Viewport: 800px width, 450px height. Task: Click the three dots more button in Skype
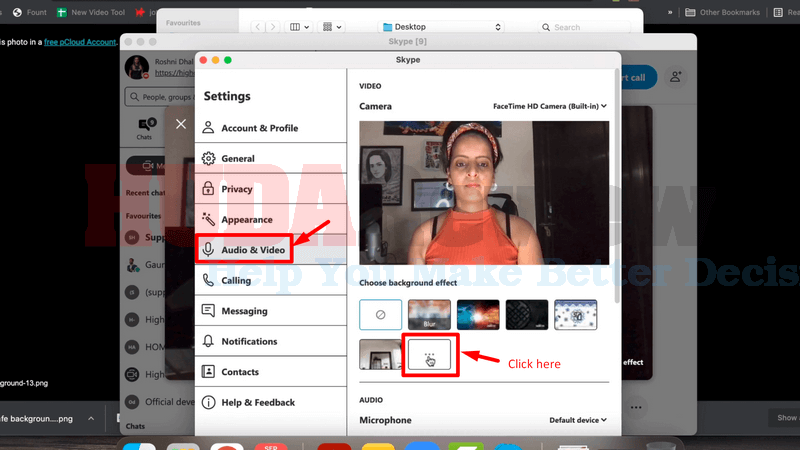click(636, 407)
